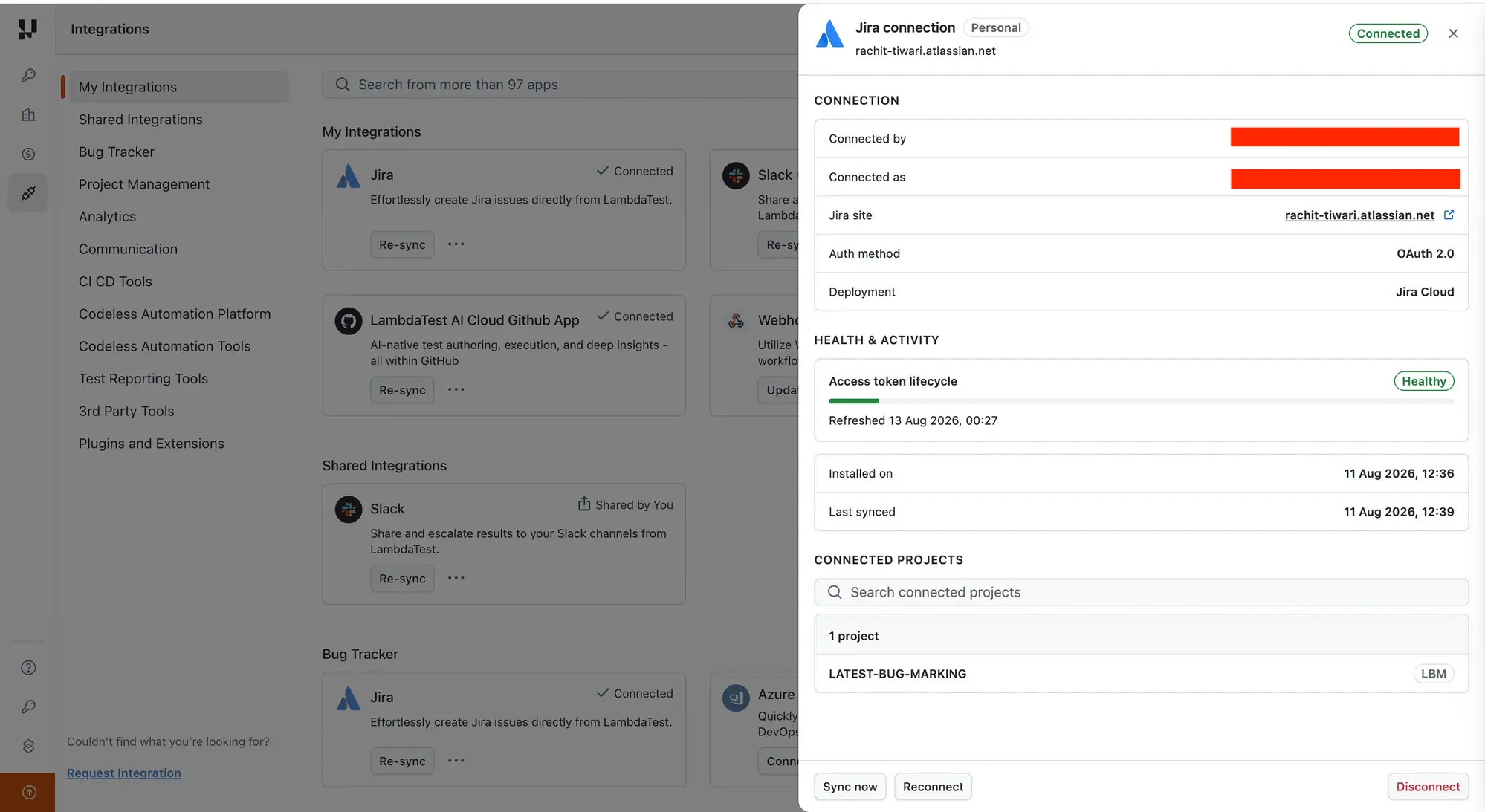
Task: Click the Disconnect button
Action: (1428, 787)
